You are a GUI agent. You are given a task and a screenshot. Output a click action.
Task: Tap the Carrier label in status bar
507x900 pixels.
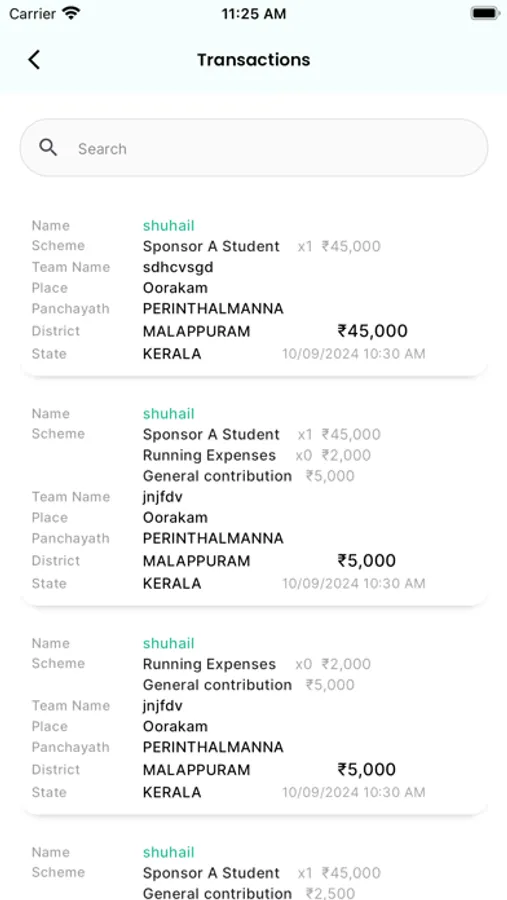coord(33,14)
